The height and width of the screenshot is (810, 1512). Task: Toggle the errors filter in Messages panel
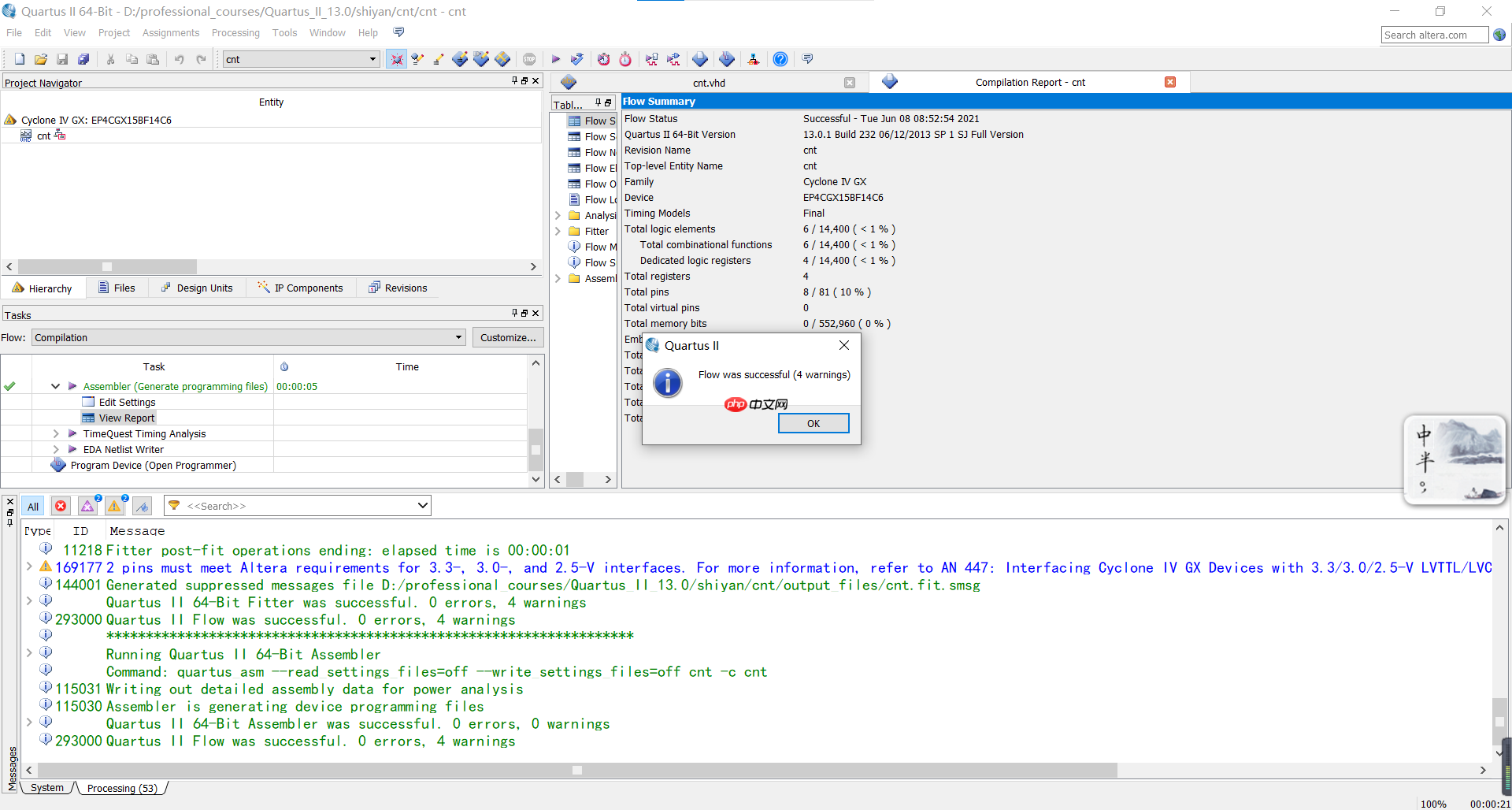point(61,505)
